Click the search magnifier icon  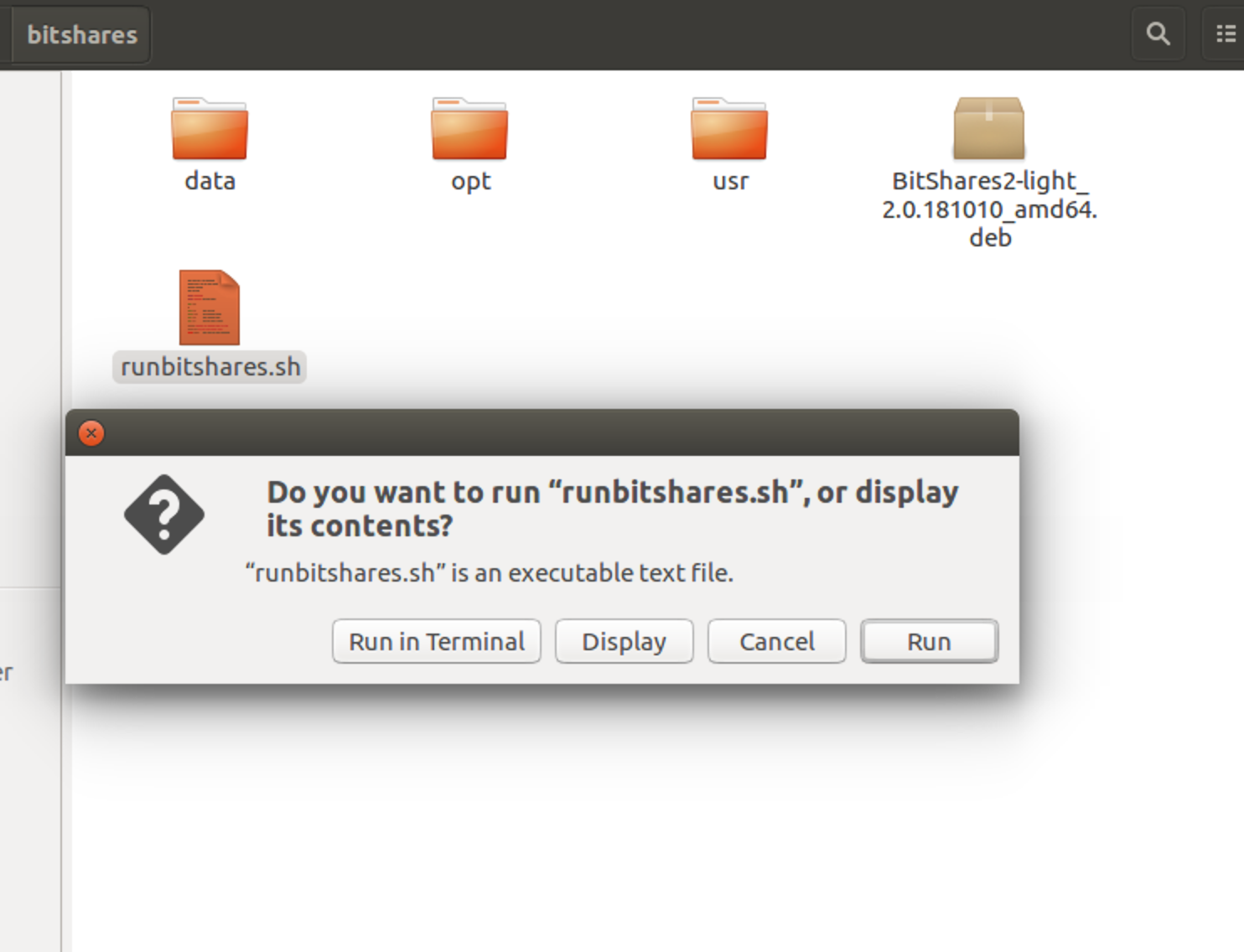point(1158,34)
